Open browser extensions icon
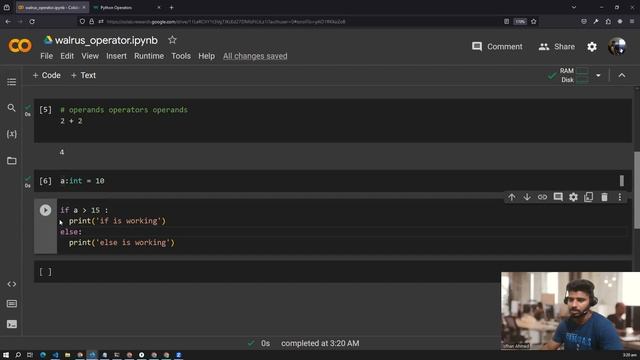 [x=608, y=21]
